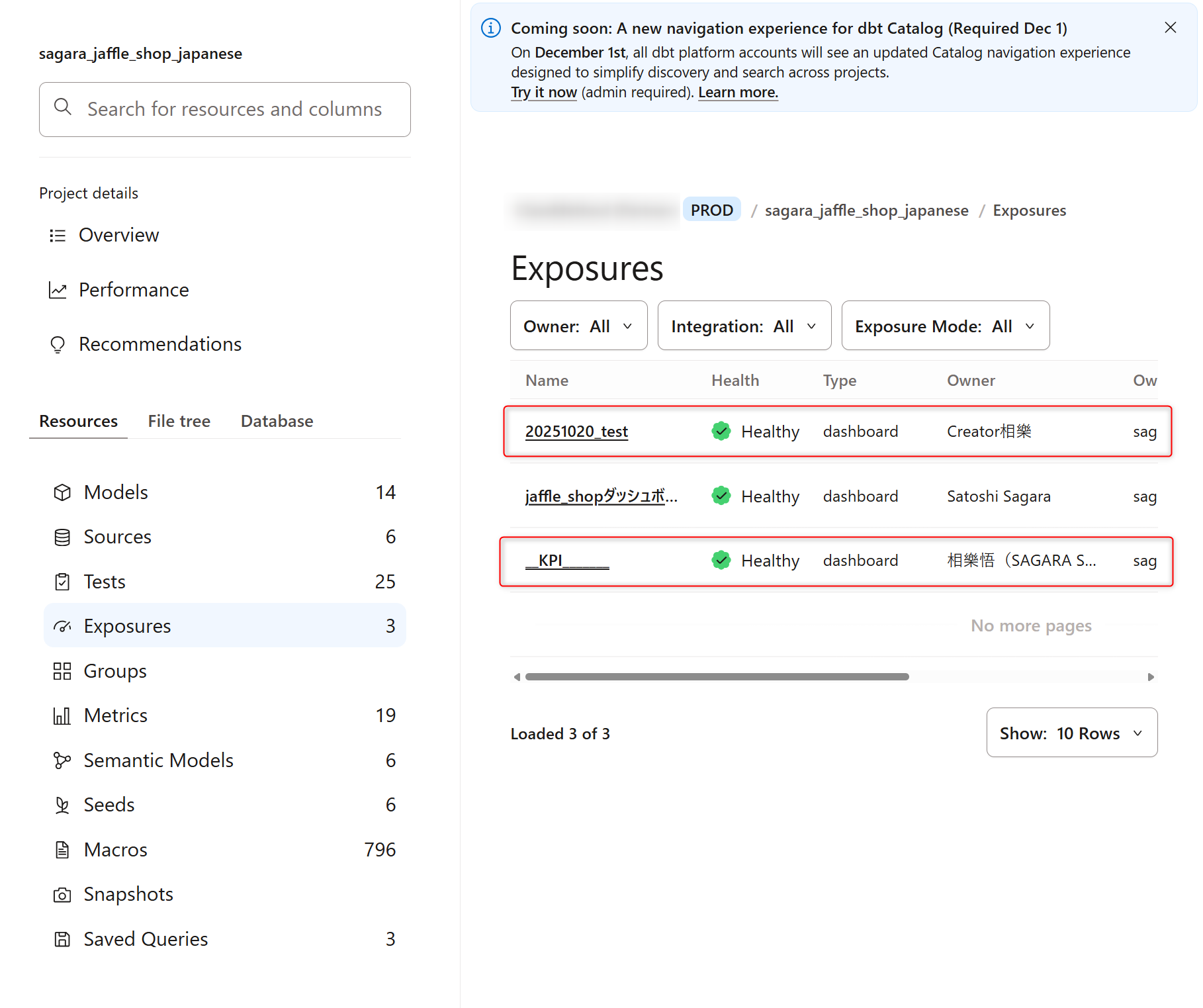Click the horizontal table scrollbar thumb
The height and width of the screenshot is (1008, 1203).
pos(717,676)
